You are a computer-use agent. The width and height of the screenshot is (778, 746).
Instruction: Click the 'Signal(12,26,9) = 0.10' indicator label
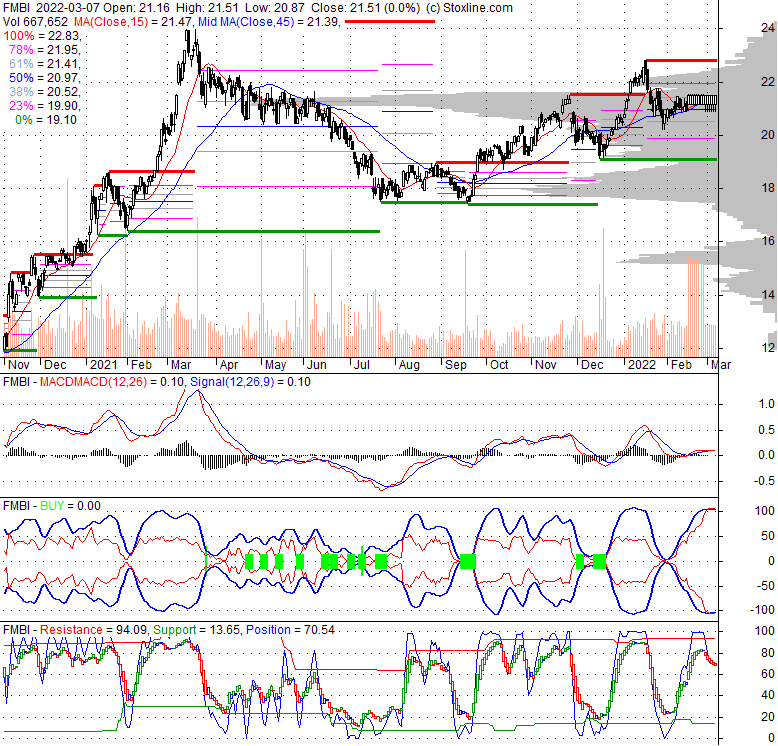(250, 382)
